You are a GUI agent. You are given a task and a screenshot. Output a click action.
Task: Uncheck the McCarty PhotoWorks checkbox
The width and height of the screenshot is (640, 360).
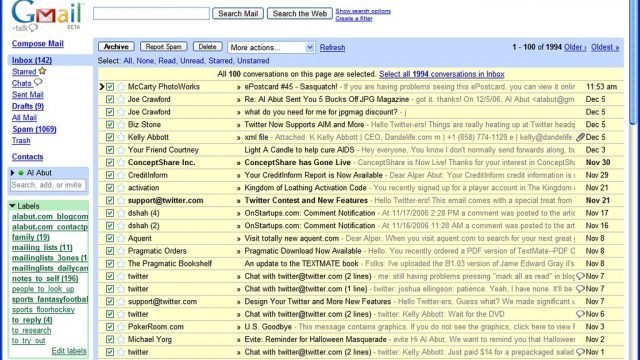tap(110, 87)
